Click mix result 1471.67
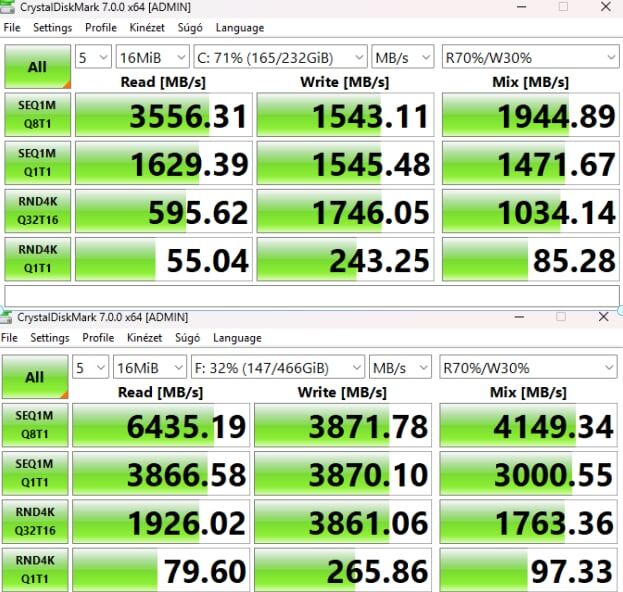Image resolution: width=623 pixels, height=592 pixels. [x=530, y=163]
